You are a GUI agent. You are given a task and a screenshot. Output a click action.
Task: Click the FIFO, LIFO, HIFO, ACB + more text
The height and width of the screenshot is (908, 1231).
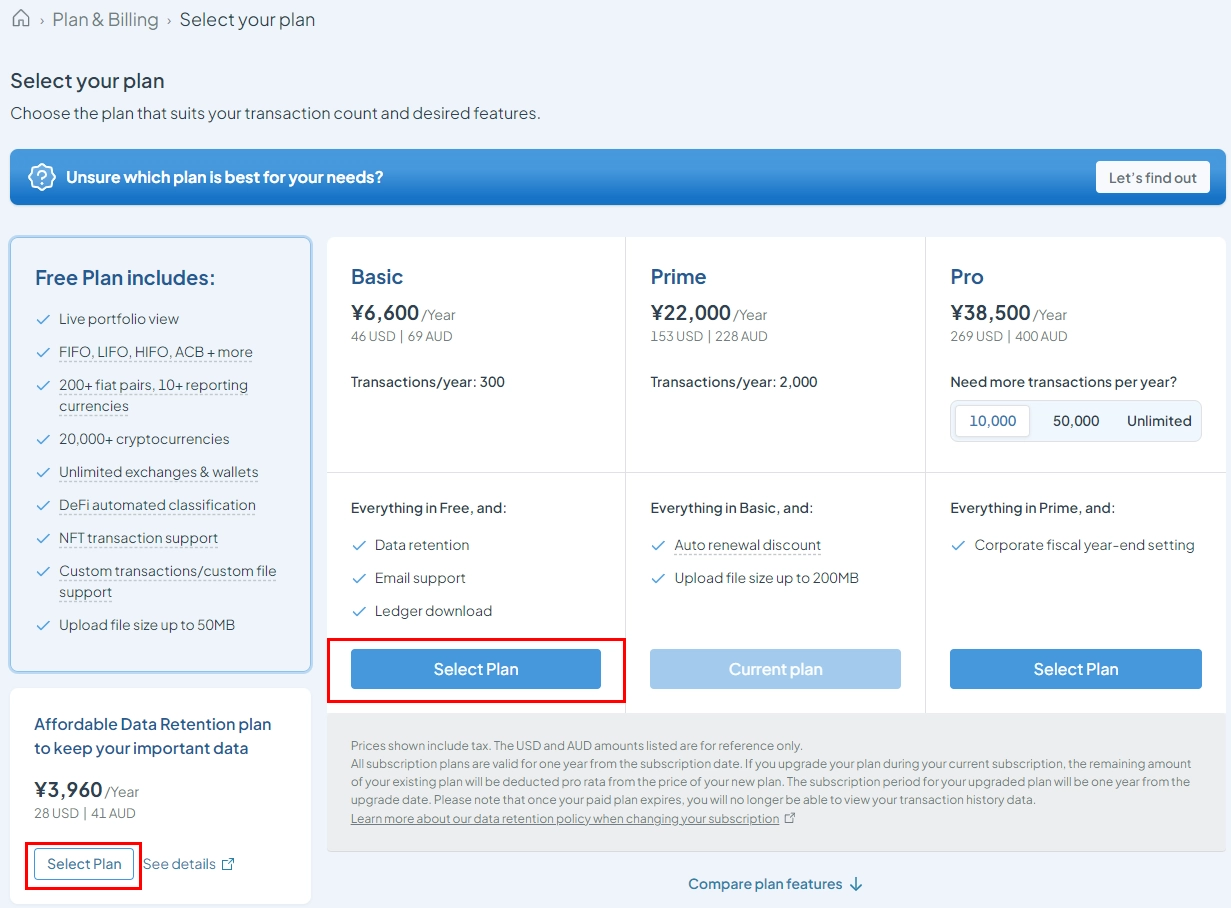coord(156,352)
